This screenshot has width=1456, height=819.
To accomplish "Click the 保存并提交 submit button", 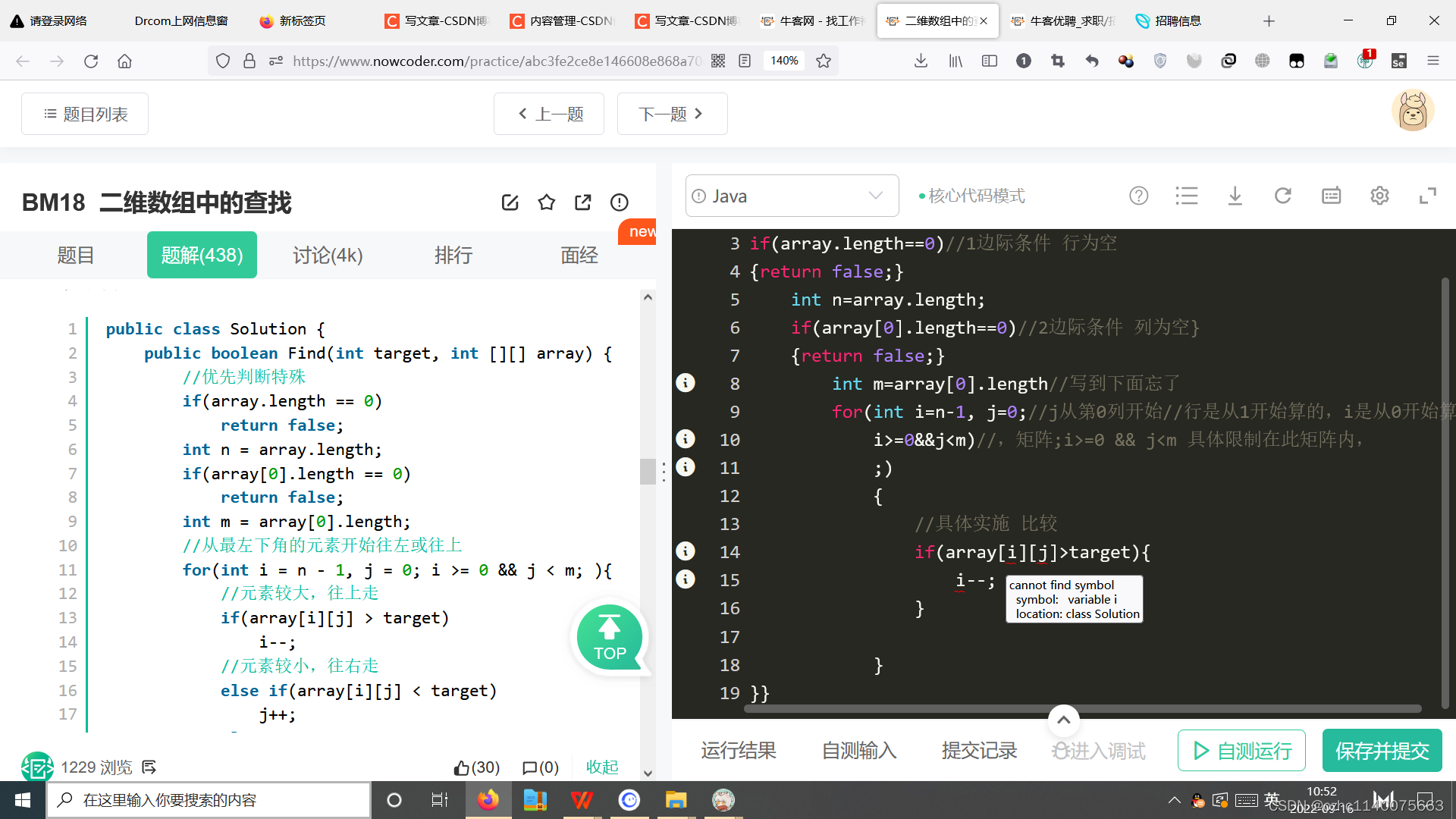I will click(x=1382, y=751).
